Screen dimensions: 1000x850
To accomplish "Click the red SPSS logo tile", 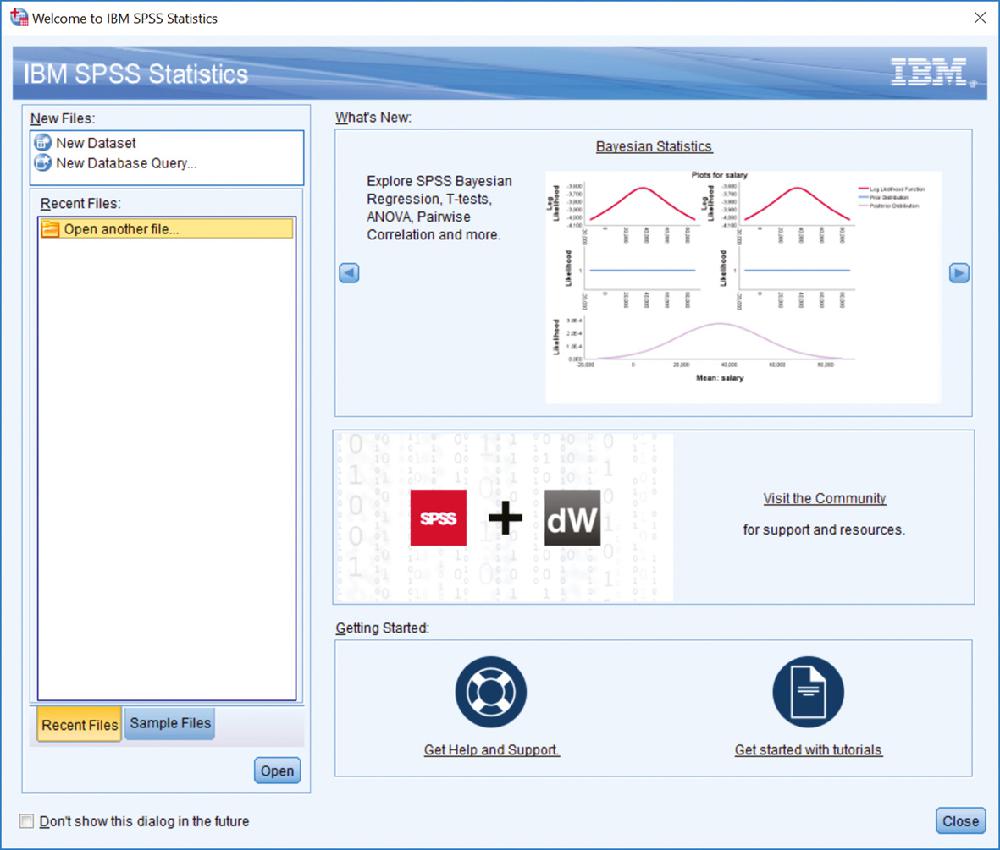I will [x=438, y=518].
